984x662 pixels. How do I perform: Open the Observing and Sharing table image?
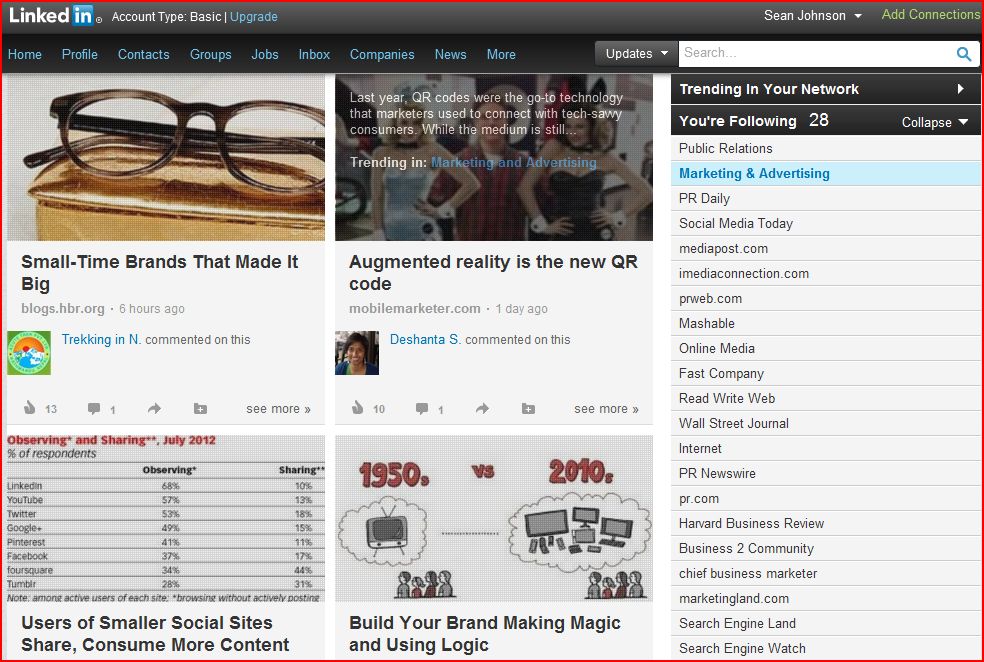pyautogui.click(x=166, y=518)
